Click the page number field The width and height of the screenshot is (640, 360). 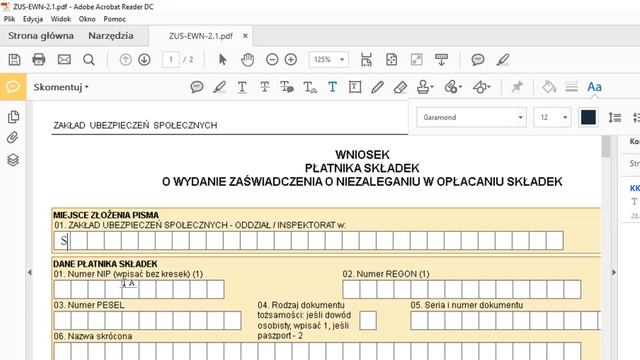pyautogui.click(x=171, y=60)
